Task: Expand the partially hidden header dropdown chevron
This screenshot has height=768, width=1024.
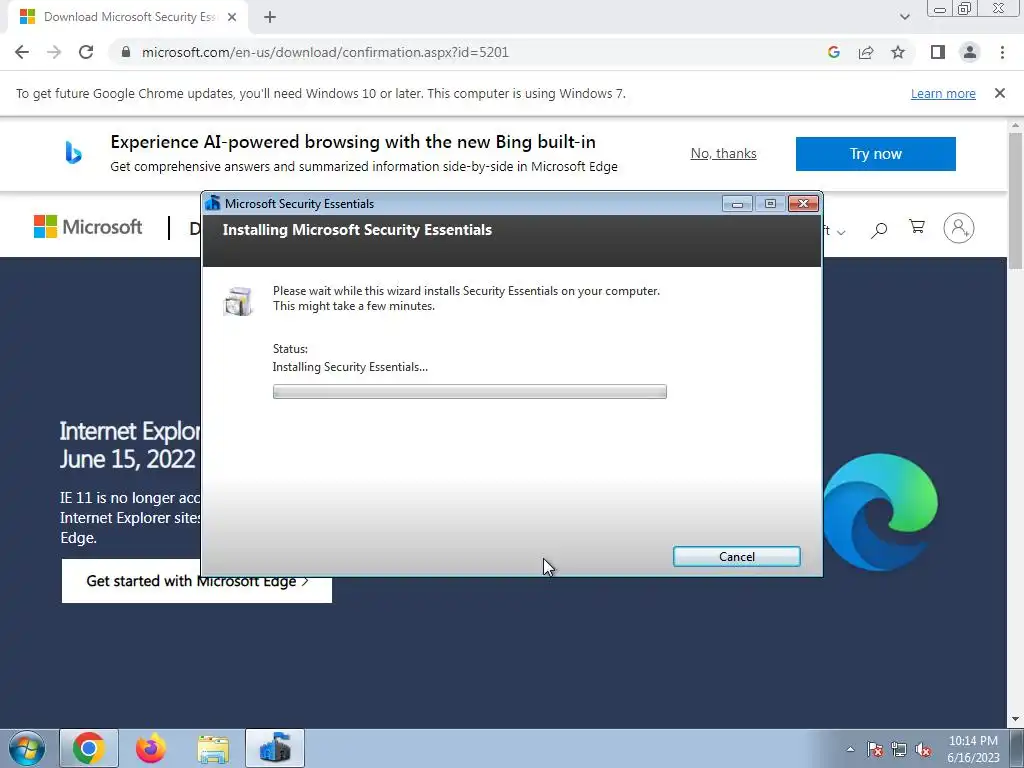Action: 841,232
